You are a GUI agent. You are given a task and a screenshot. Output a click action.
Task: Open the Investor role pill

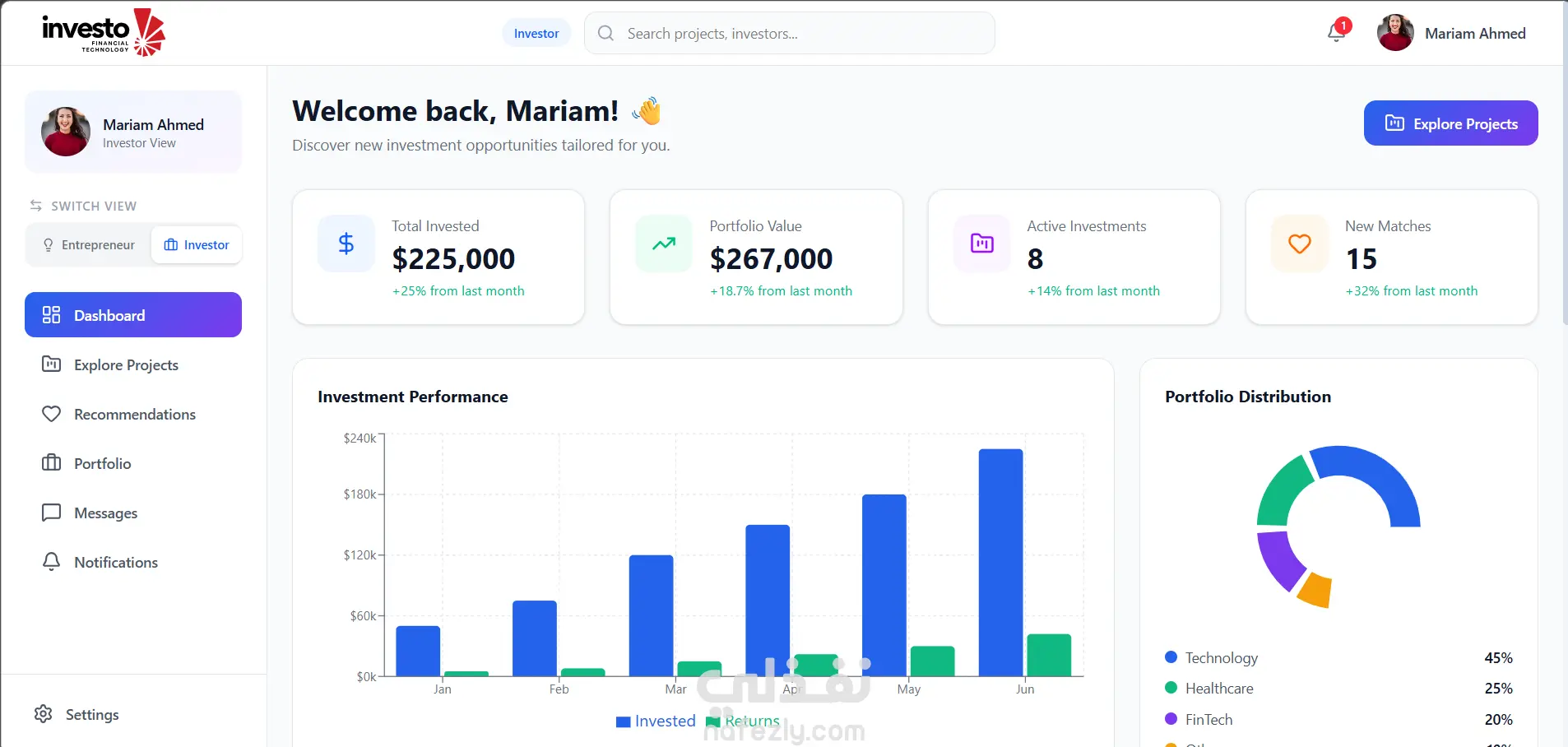coord(536,33)
